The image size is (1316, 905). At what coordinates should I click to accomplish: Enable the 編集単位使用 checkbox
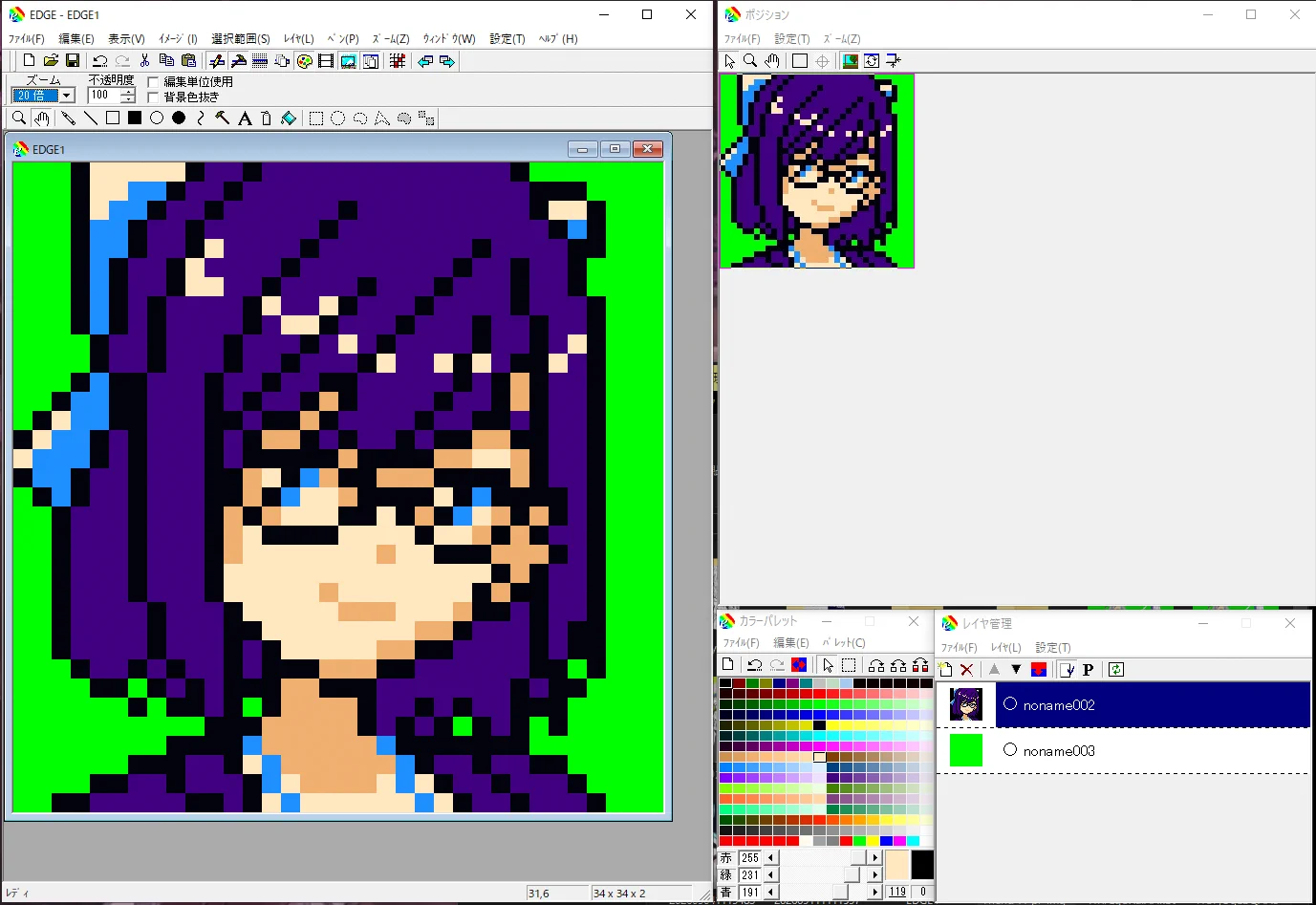(153, 82)
